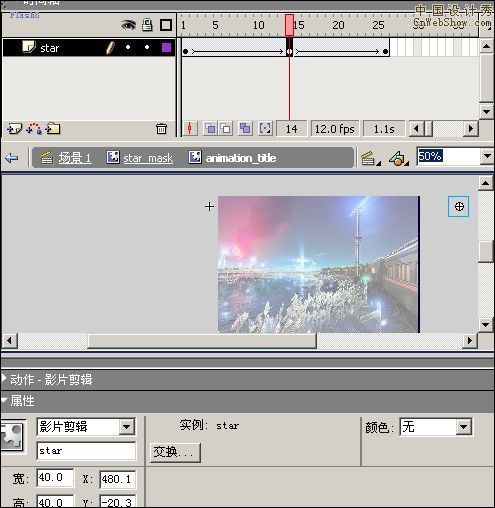Click the instance name field star
This screenshot has width=495, height=508.
[86, 451]
